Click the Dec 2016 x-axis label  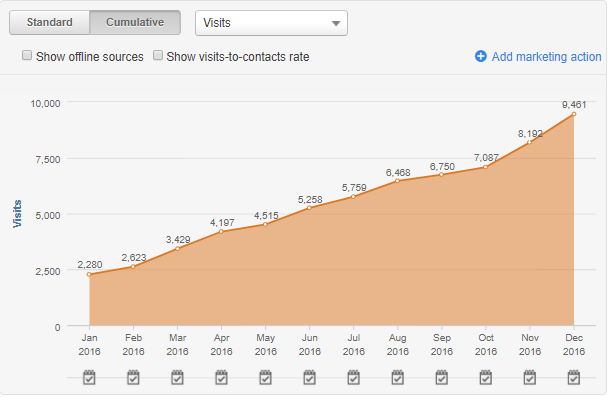pos(574,345)
